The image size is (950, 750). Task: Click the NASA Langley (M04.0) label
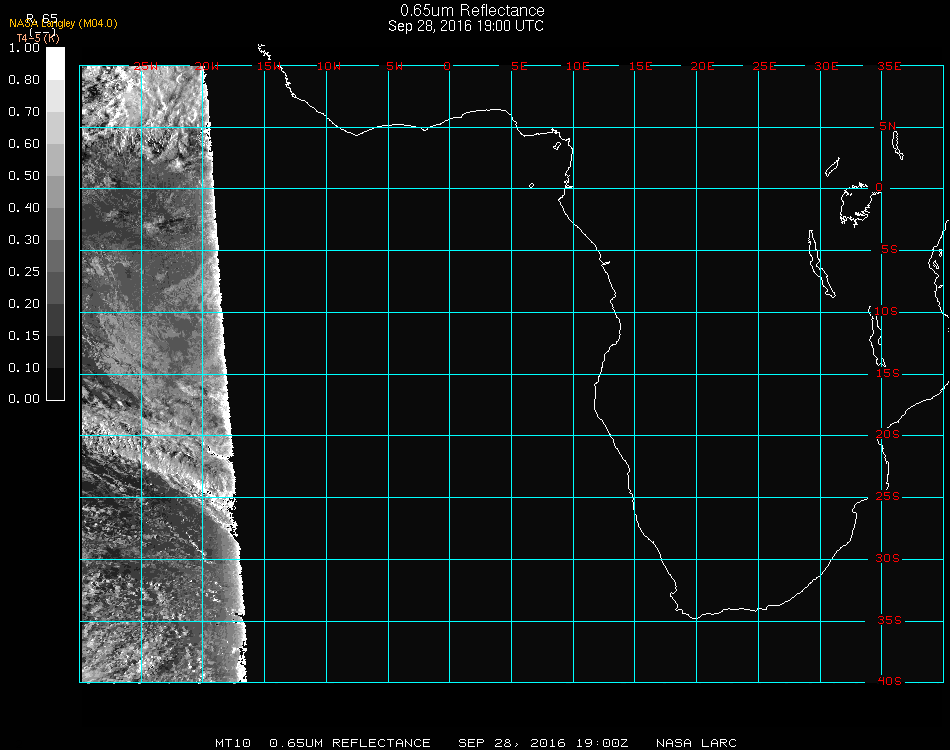pos(63,24)
